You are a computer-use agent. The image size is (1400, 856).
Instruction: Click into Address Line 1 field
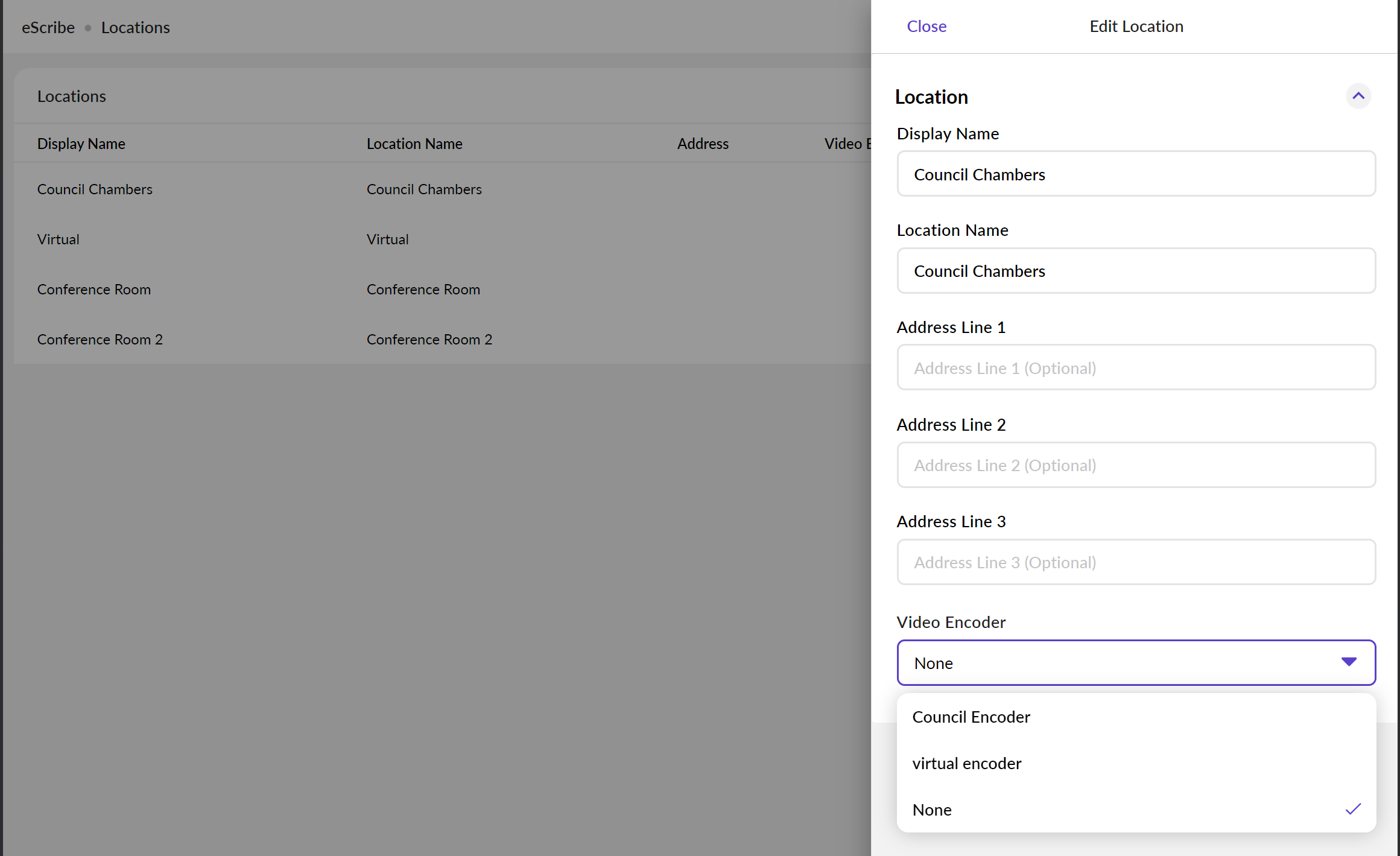[1135, 367]
